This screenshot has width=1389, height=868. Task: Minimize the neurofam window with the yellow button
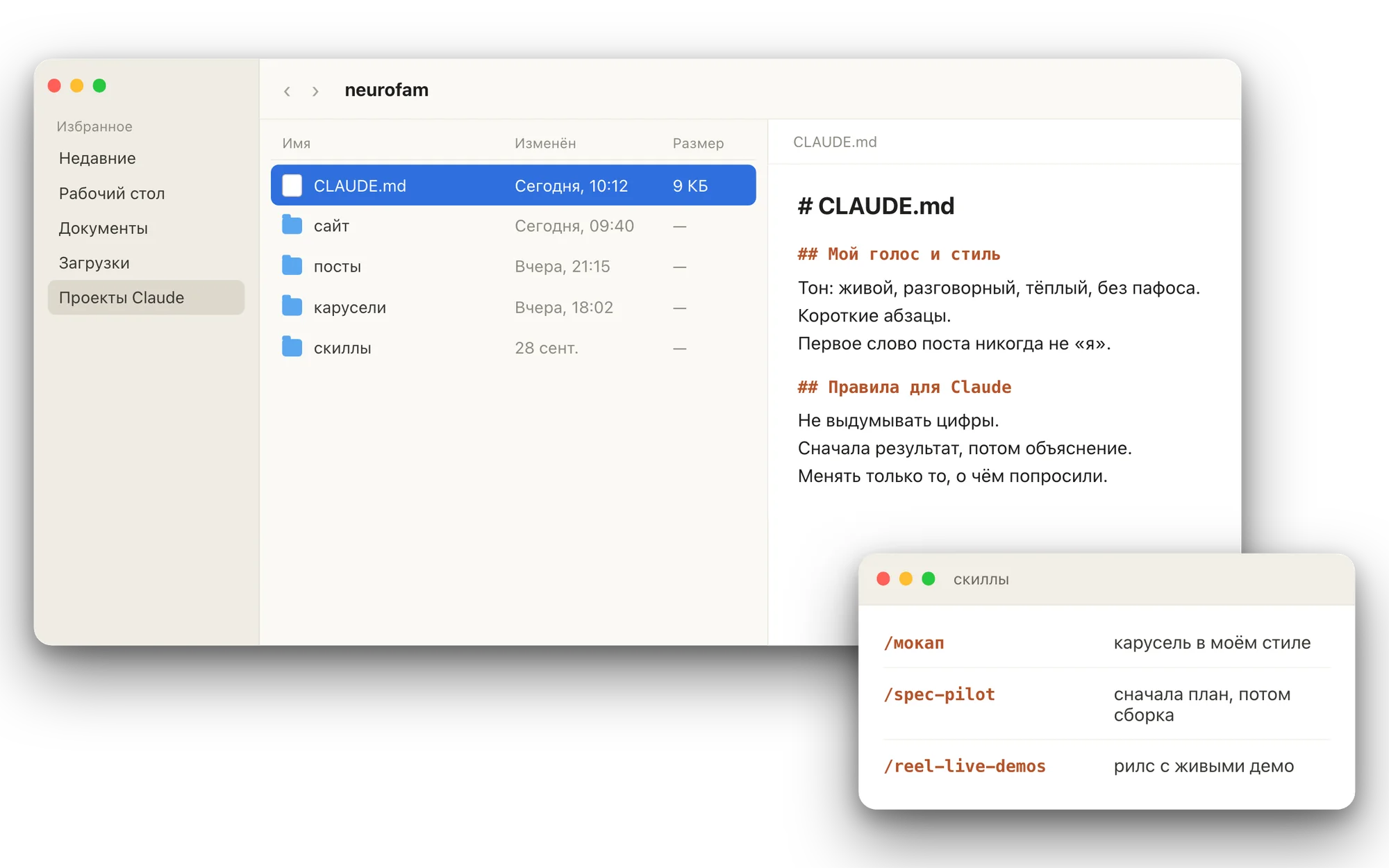(x=77, y=85)
